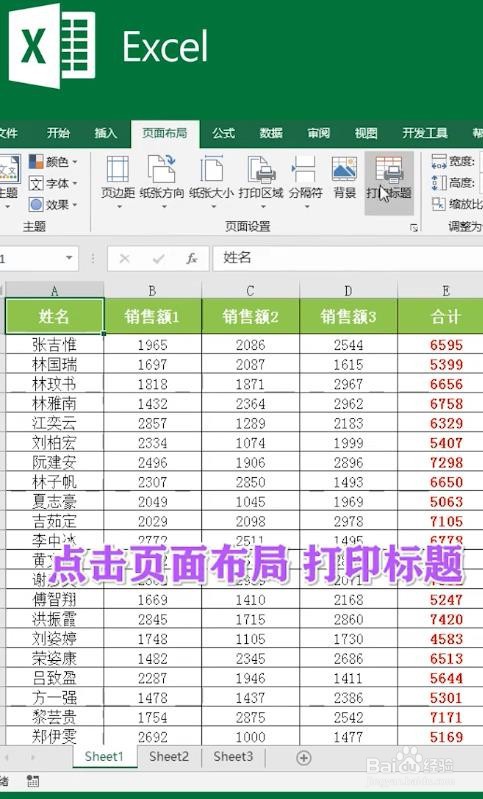Open the 页边距 margins tool
The height and width of the screenshot is (799, 483).
click(118, 183)
